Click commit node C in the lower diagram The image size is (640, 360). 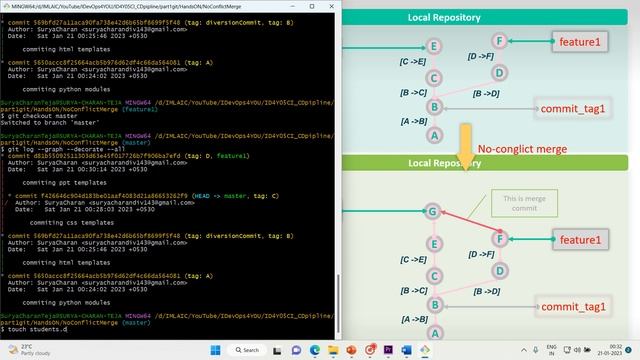click(x=434, y=276)
